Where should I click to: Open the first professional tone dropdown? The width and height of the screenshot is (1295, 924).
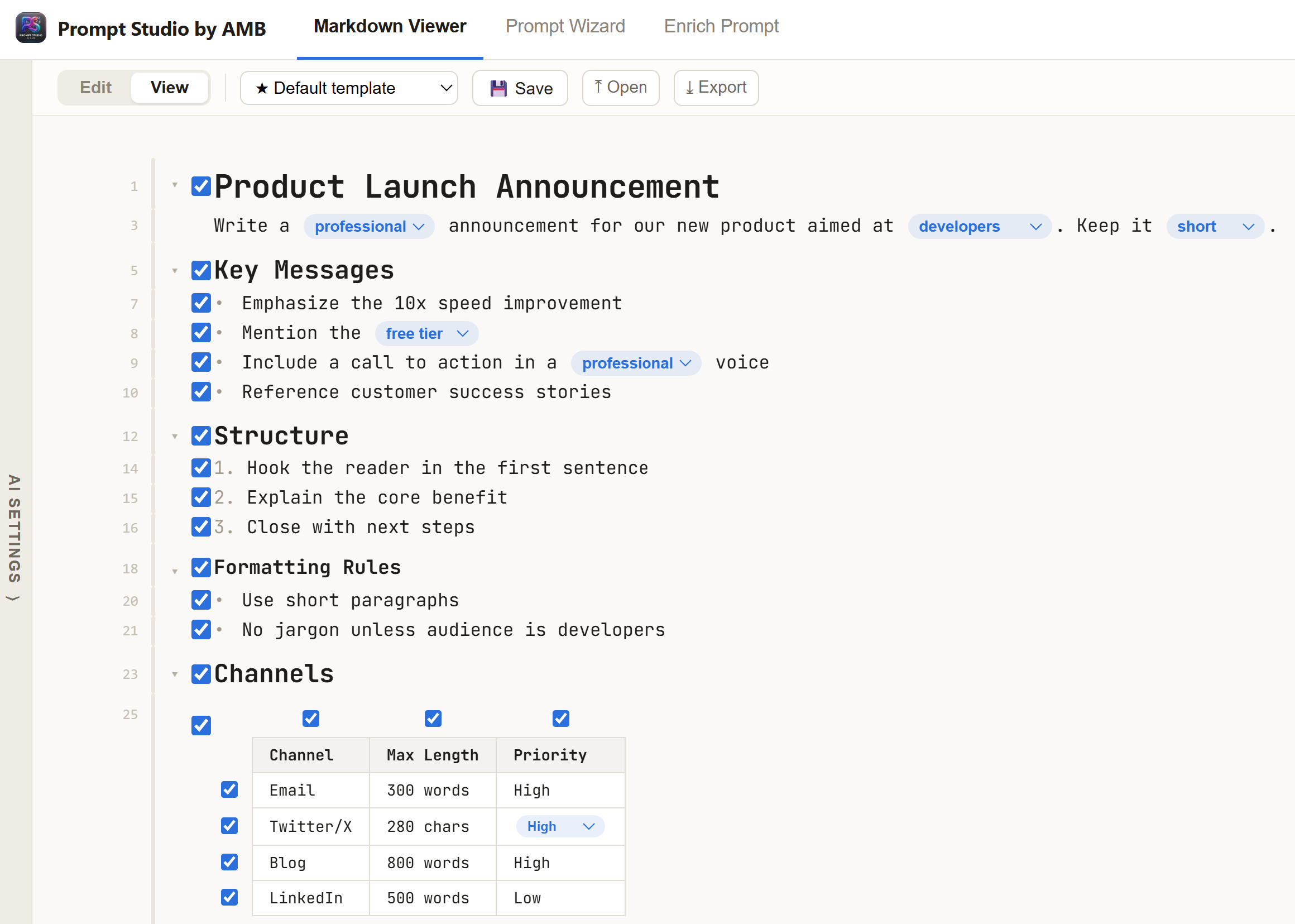(369, 227)
